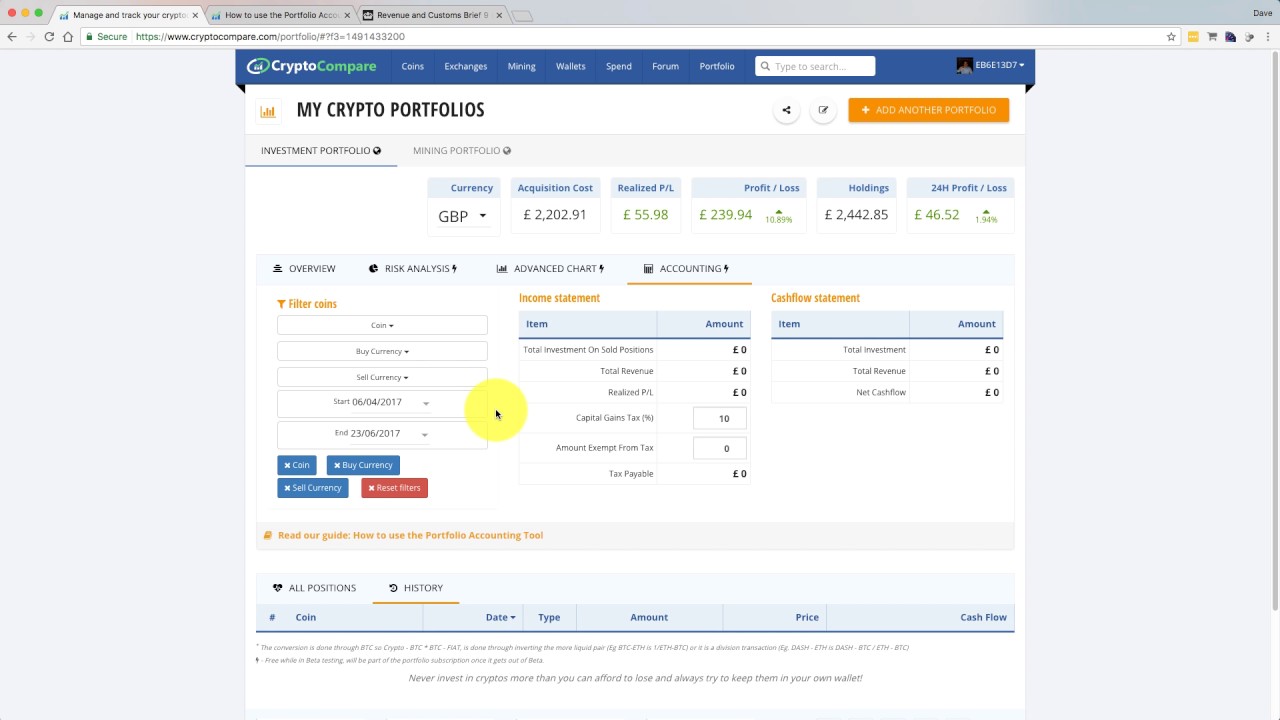Open the Exchanges menu
This screenshot has width=1280, height=720.
(466, 66)
